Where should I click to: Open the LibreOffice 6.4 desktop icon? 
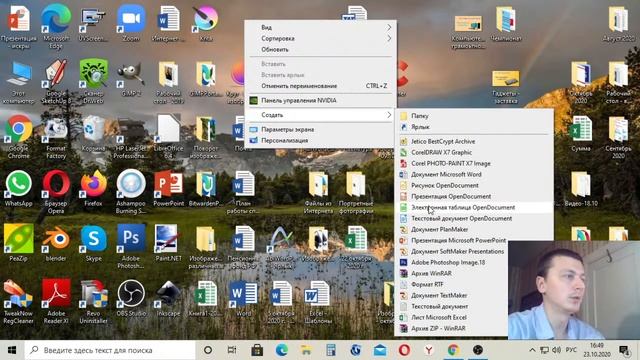click(x=169, y=136)
